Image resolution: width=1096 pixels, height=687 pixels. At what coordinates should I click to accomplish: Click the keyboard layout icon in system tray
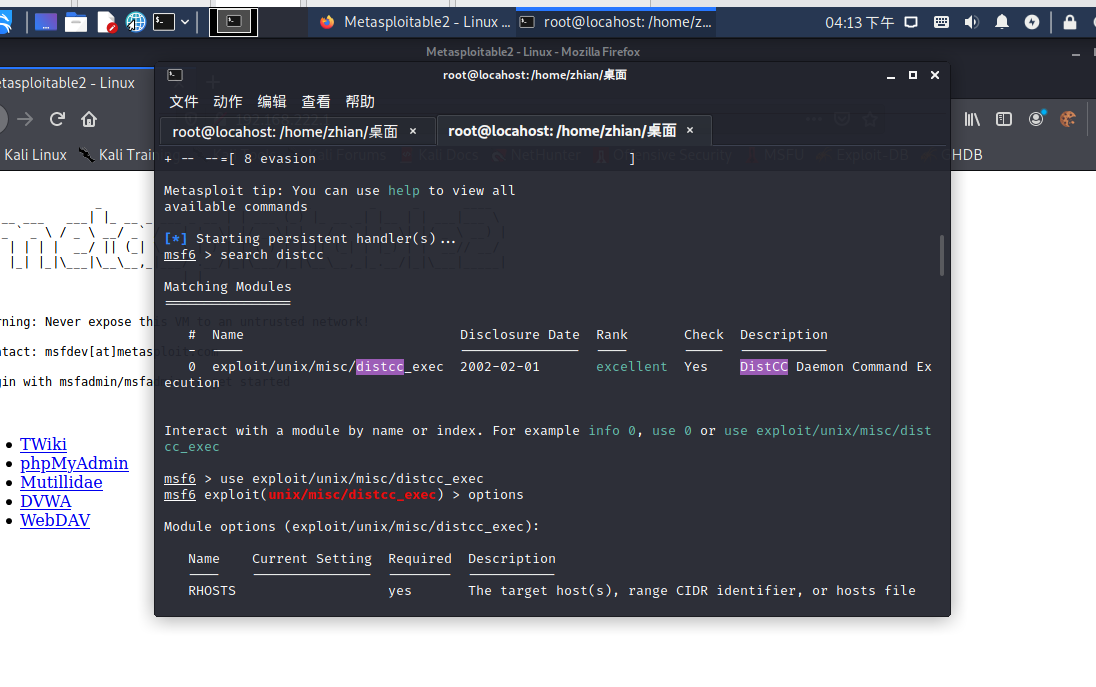942,22
